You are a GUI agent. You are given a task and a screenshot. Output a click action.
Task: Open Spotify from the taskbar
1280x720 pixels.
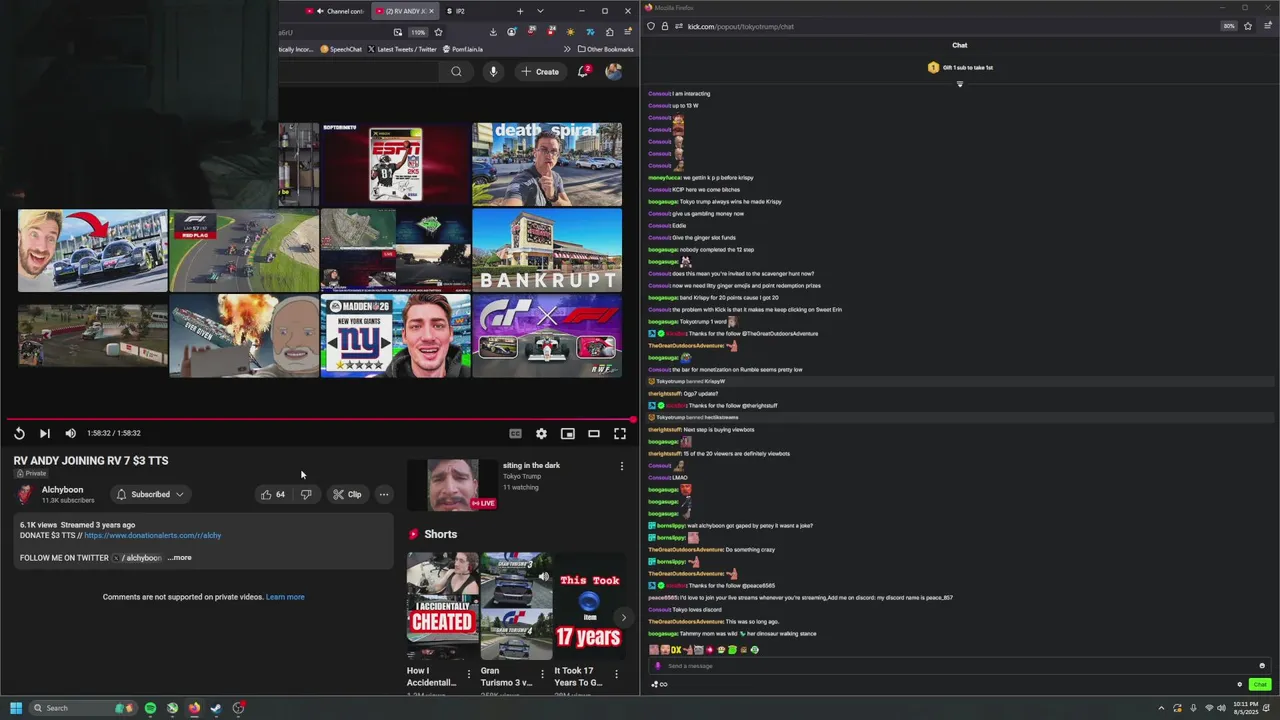[150, 708]
